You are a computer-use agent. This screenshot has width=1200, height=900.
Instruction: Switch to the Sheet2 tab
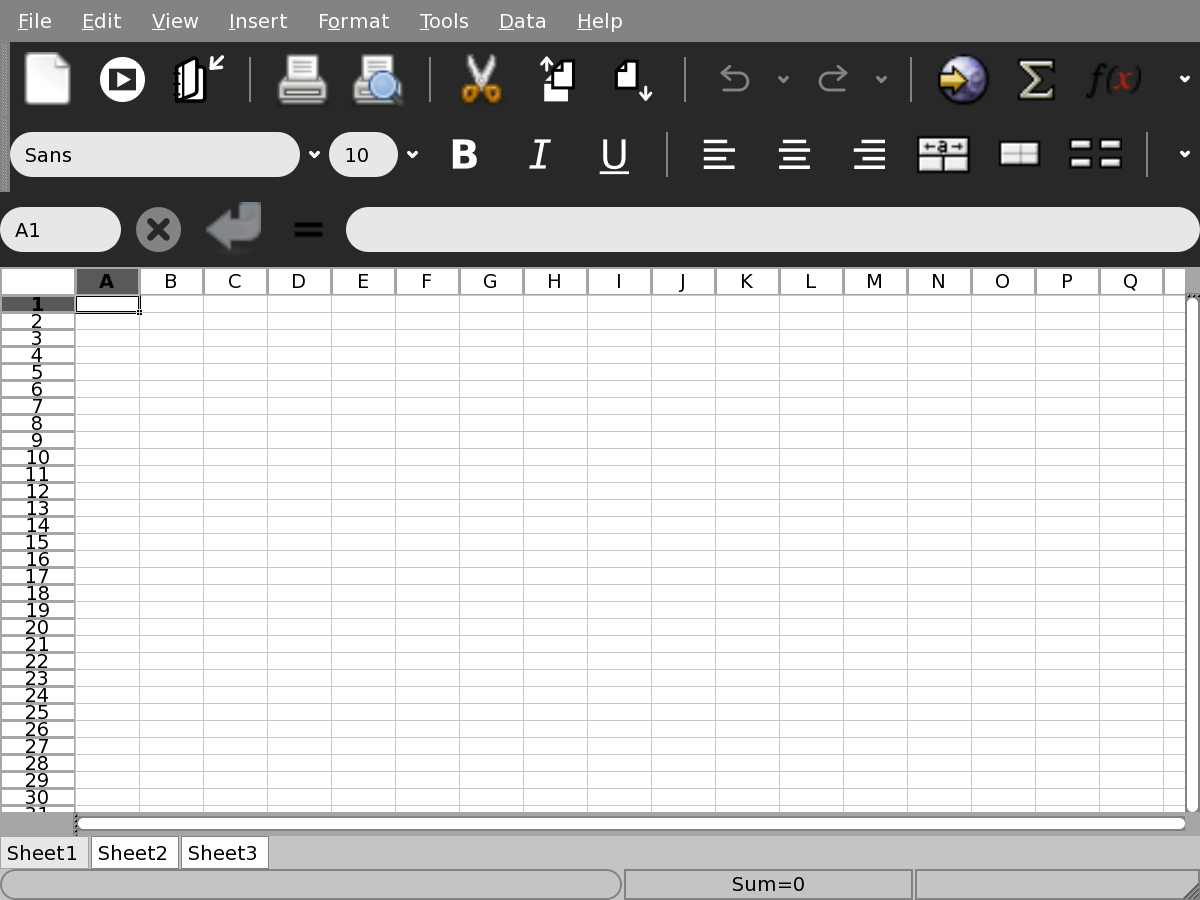tap(133, 853)
